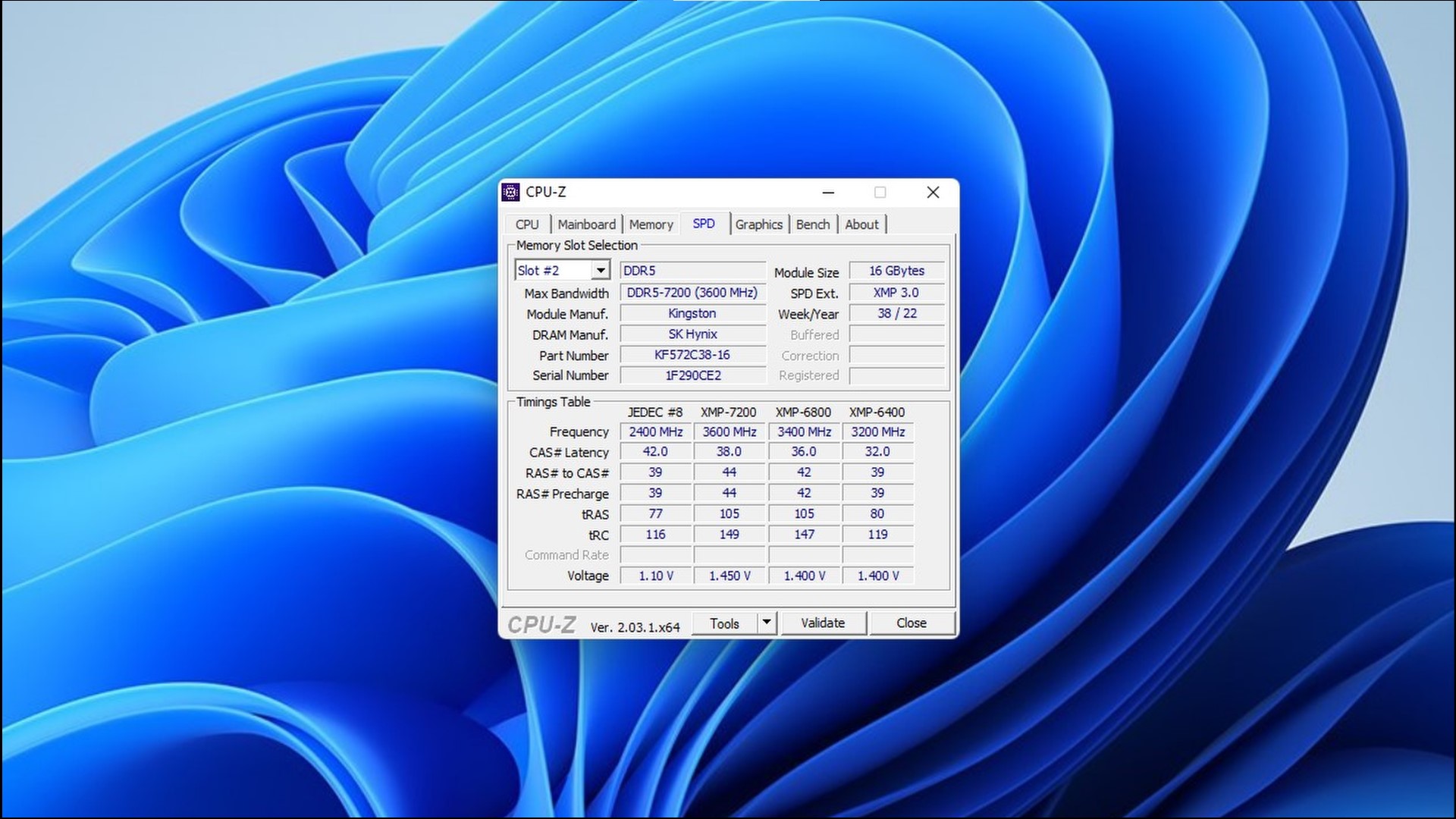Image resolution: width=1456 pixels, height=819 pixels.
Task: Click CAS# Latency value 32.0
Action: click(878, 452)
